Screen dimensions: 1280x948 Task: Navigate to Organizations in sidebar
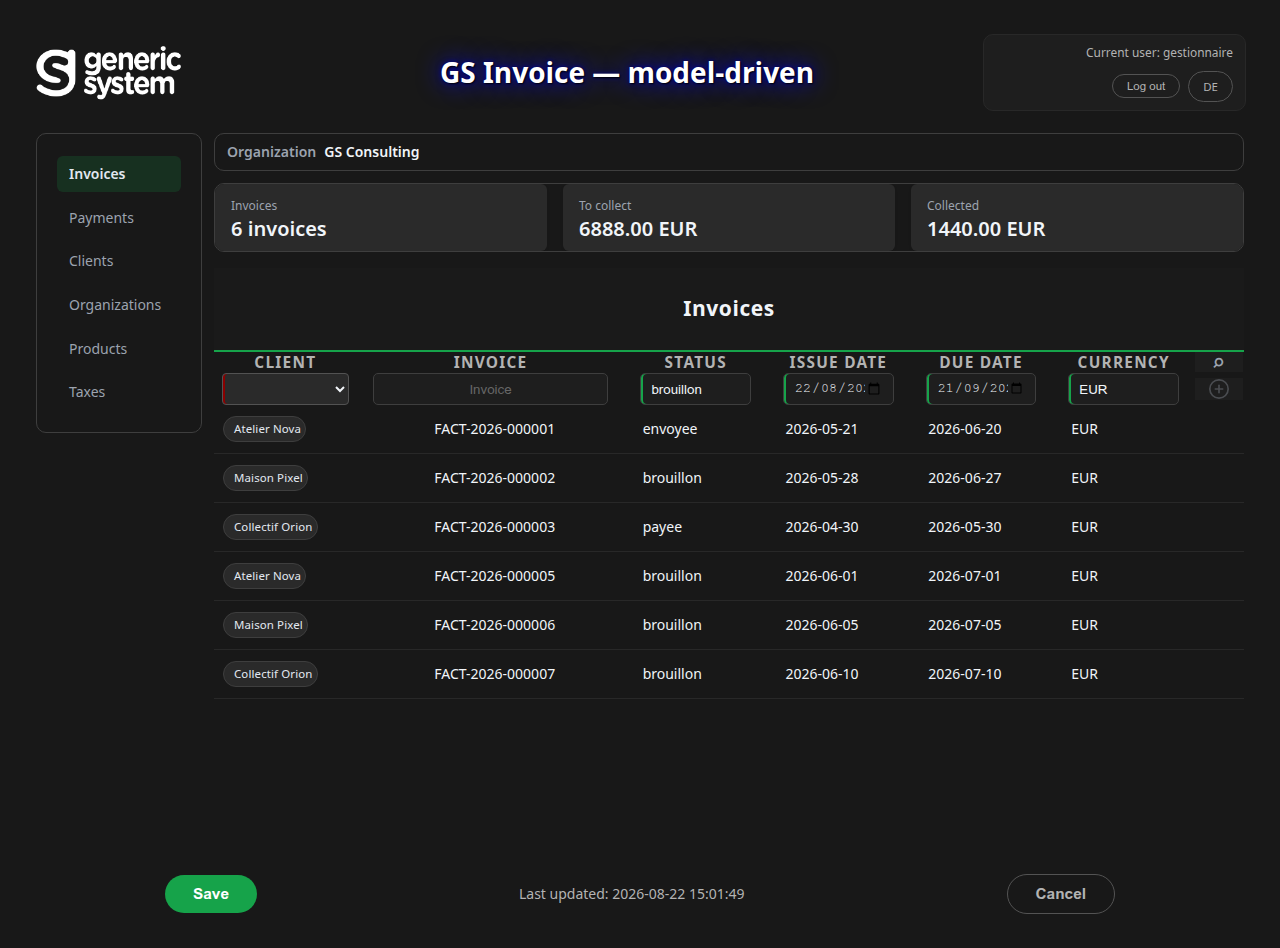(119, 305)
